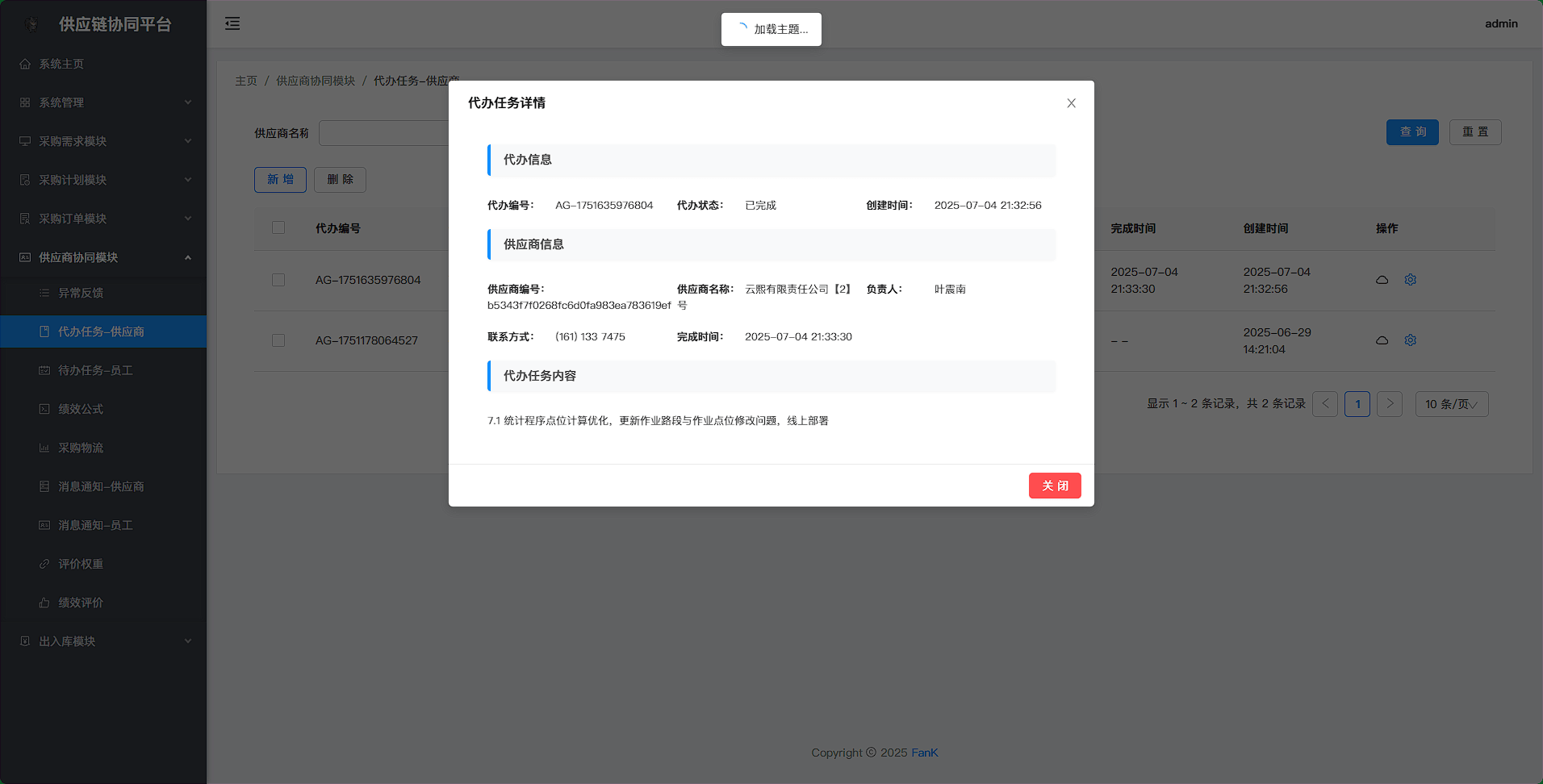Image resolution: width=1543 pixels, height=784 pixels.
Task: Open the 10 条/页 page size dropdown
Action: [x=1451, y=404]
